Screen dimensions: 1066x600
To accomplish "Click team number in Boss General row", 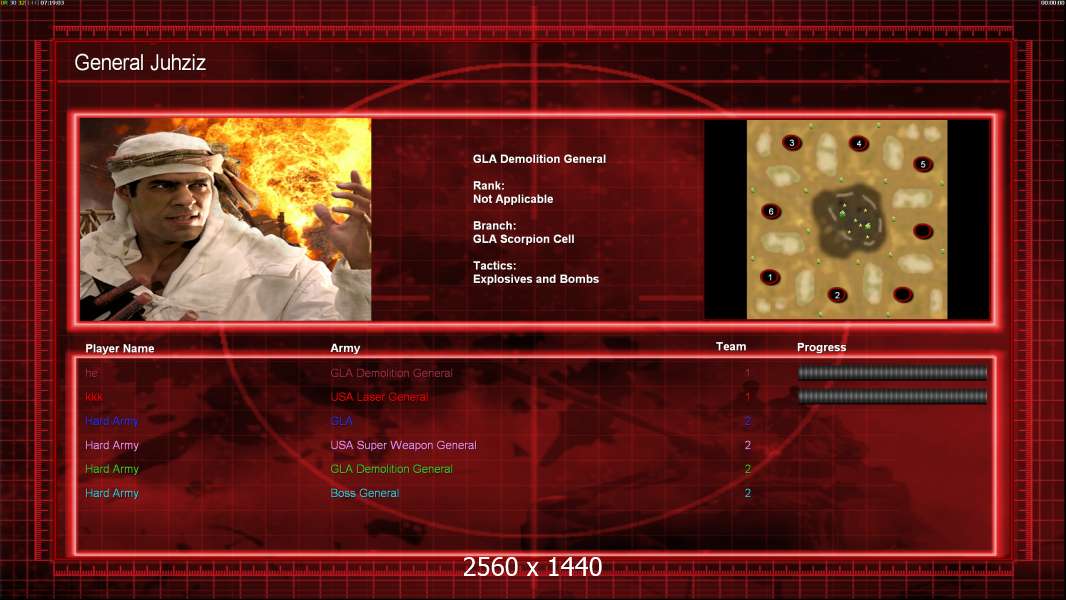I will [x=747, y=493].
